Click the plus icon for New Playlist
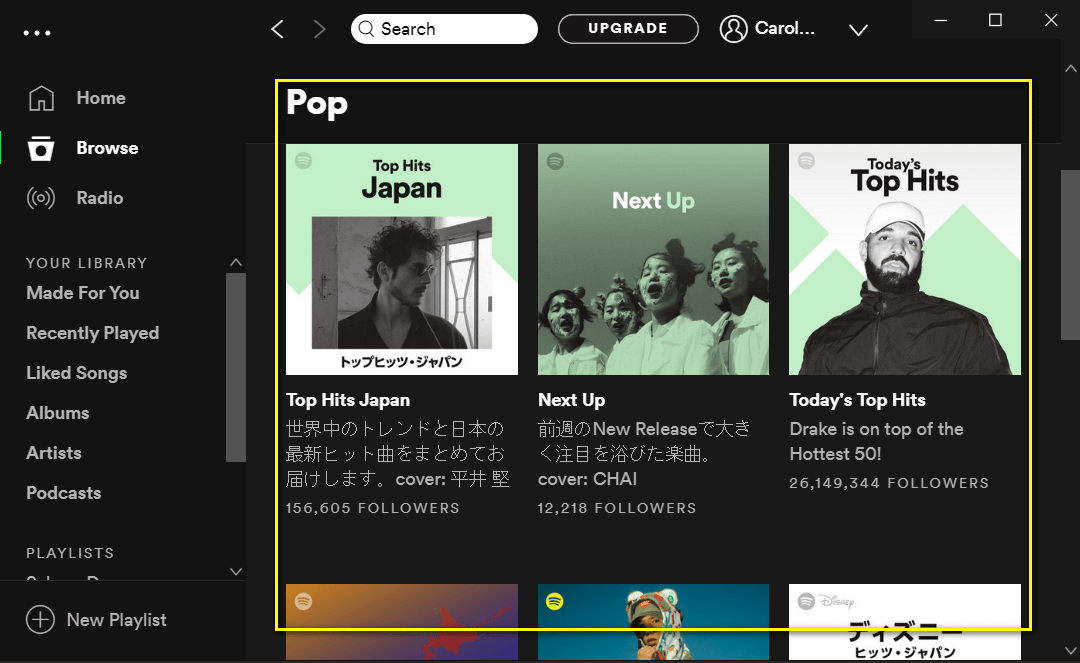 (40, 620)
